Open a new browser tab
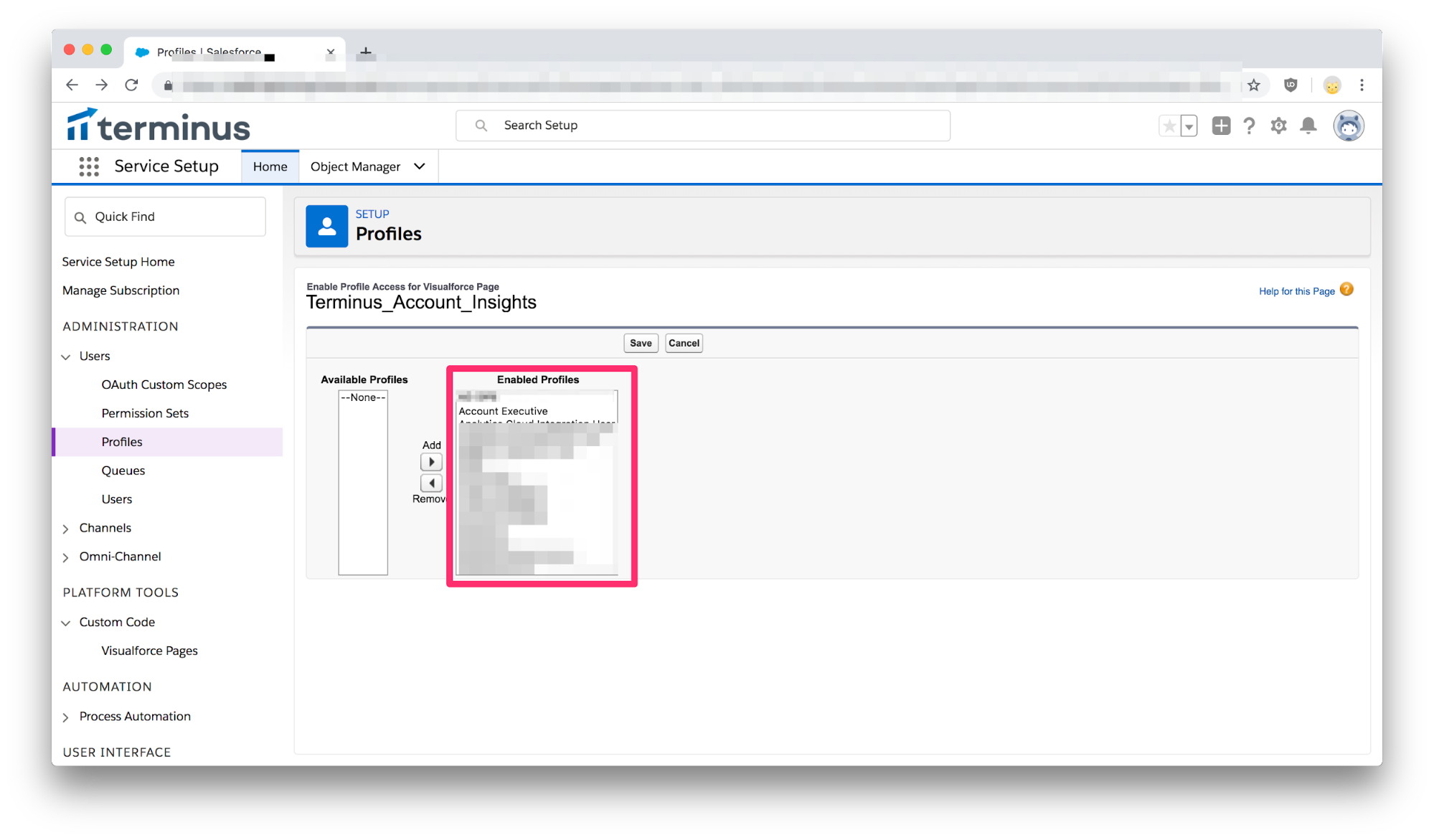This screenshot has height=840, width=1434. click(x=366, y=52)
